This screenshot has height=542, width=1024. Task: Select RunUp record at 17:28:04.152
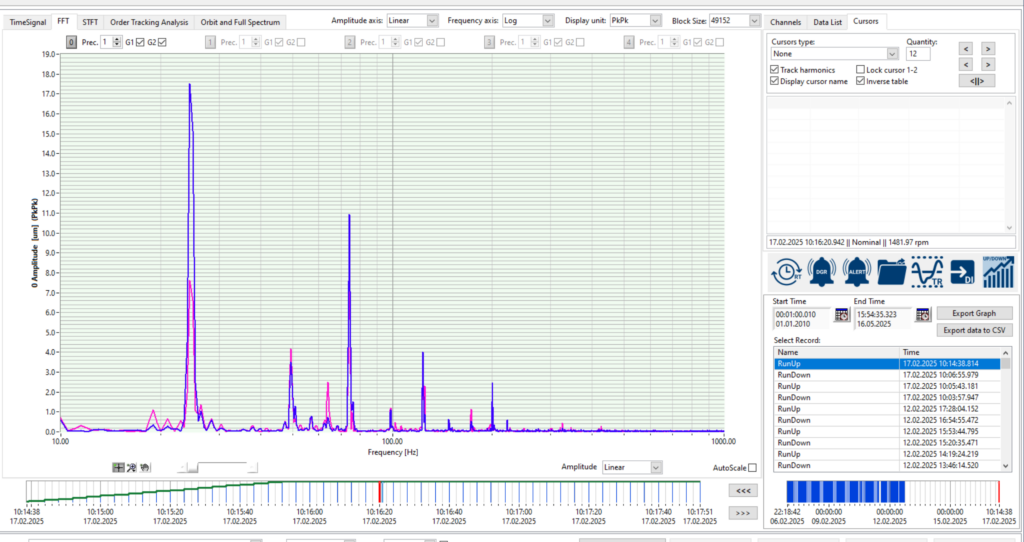tap(887, 409)
